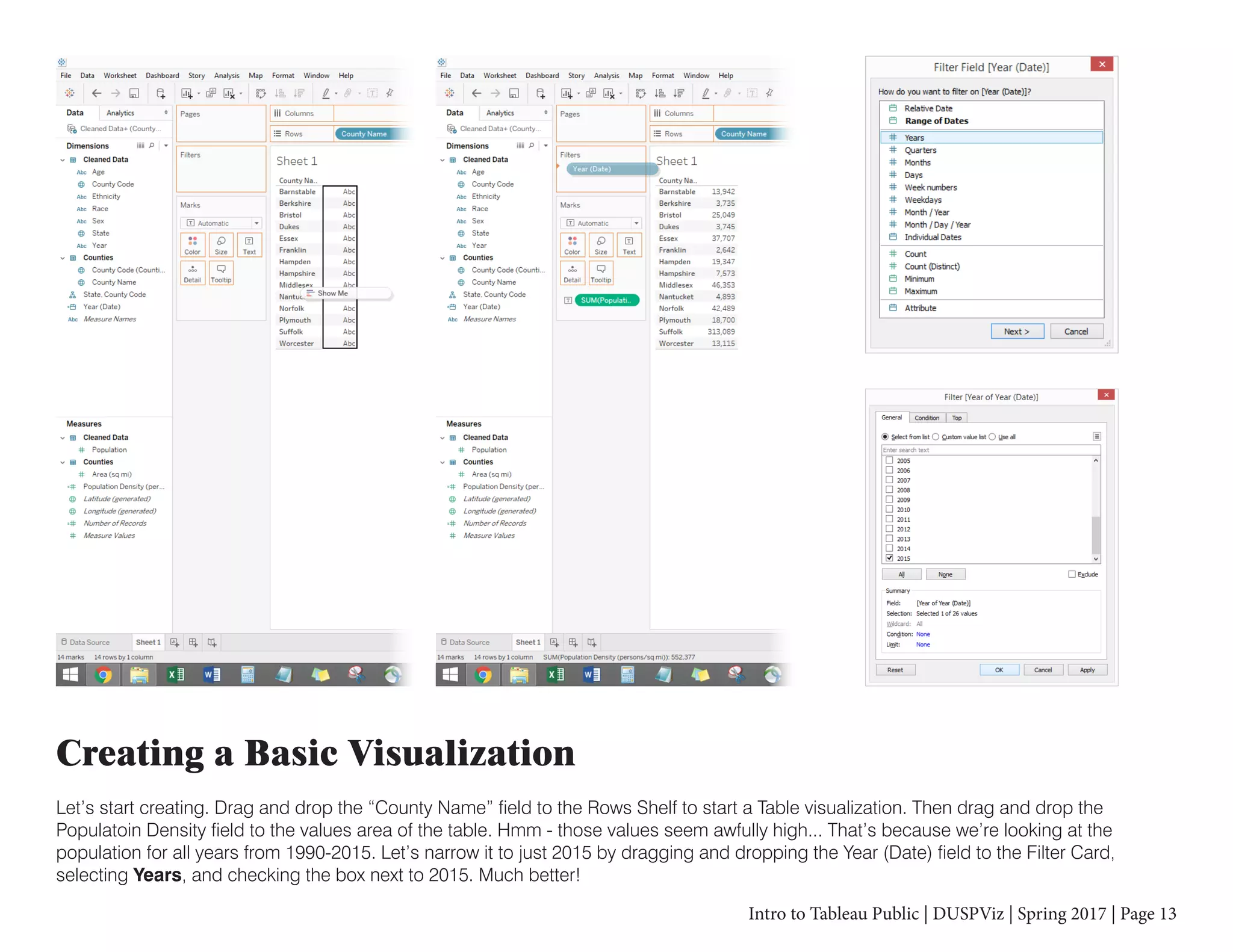Click Apply in the Filter Year dialog
Image resolution: width=1233 pixels, height=952 pixels.
(1087, 670)
